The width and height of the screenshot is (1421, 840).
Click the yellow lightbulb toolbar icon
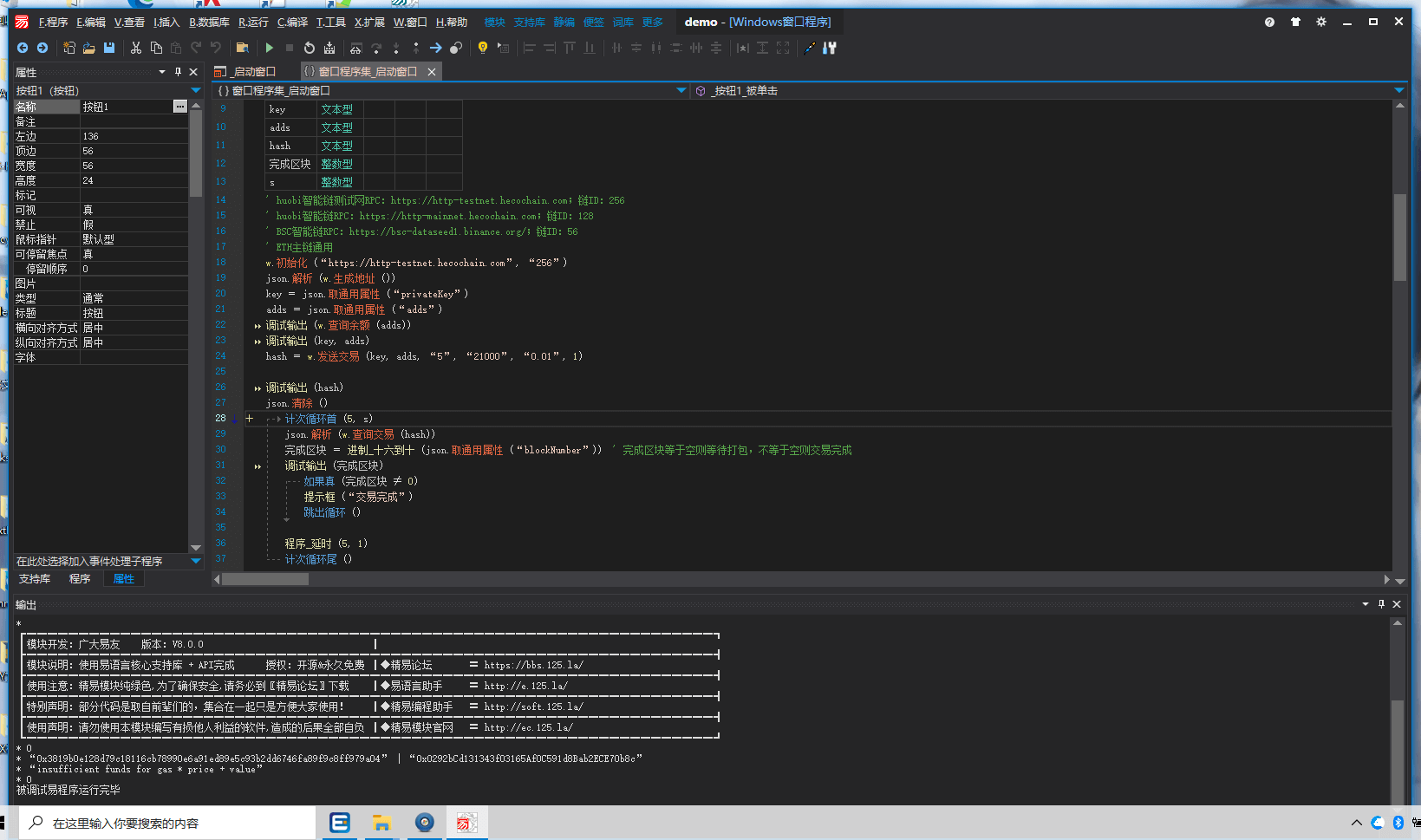[483, 48]
